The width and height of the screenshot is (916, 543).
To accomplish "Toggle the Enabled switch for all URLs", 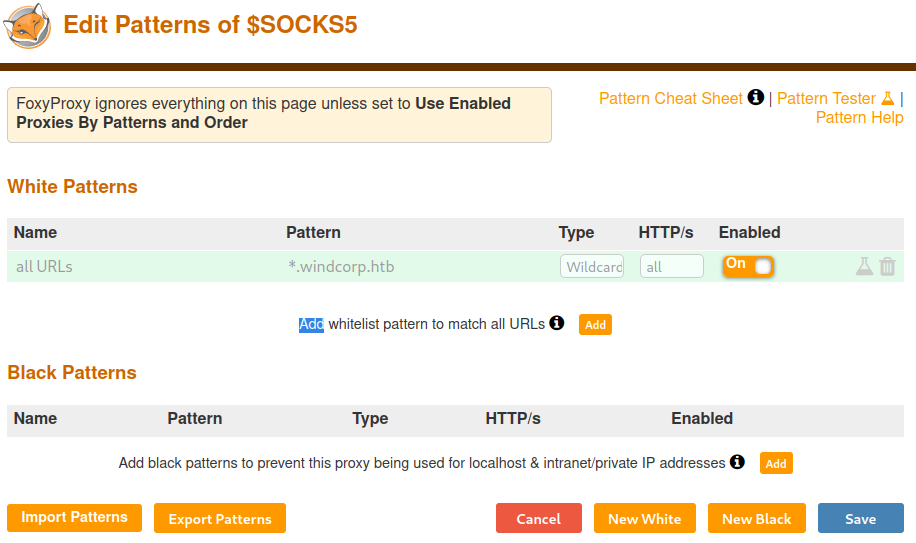I will coord(748,266).
